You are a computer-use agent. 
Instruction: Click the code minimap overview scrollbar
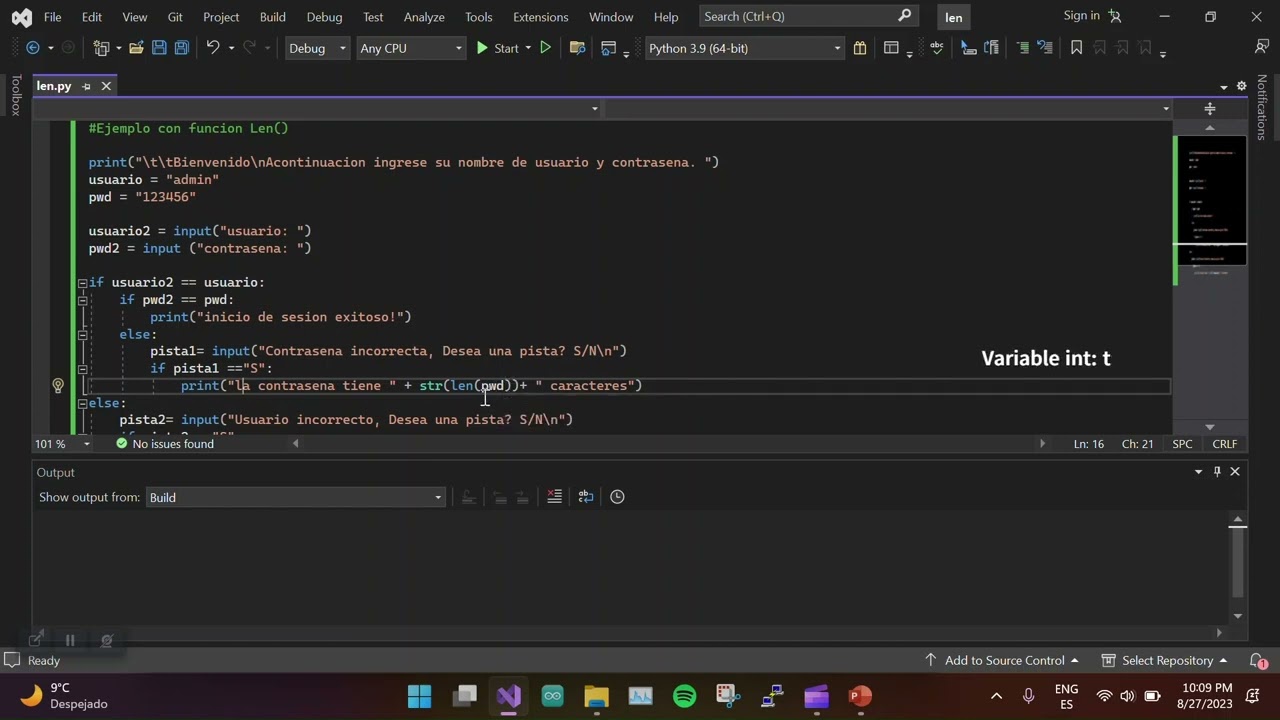tap(1210, 278)
